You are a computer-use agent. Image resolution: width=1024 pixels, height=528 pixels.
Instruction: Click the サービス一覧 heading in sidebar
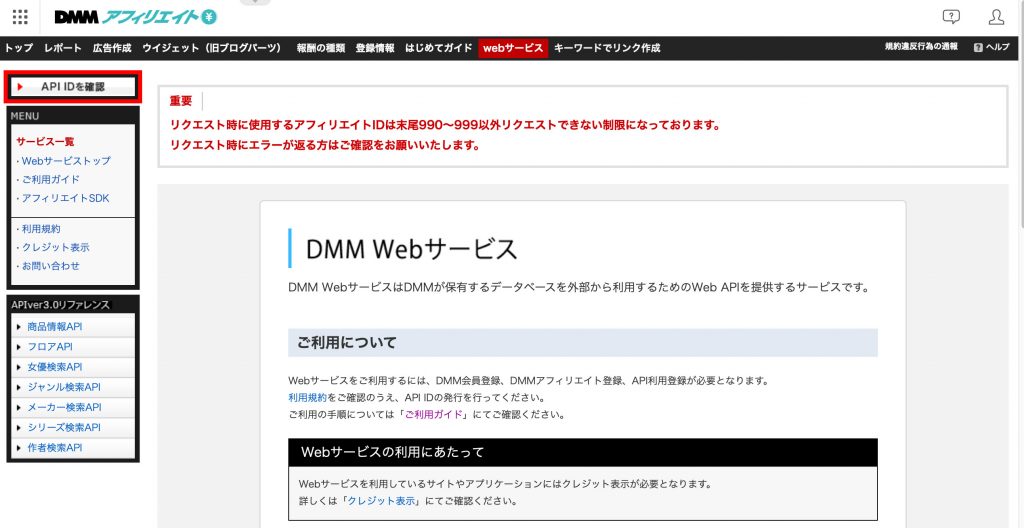[x=46, y=141]
